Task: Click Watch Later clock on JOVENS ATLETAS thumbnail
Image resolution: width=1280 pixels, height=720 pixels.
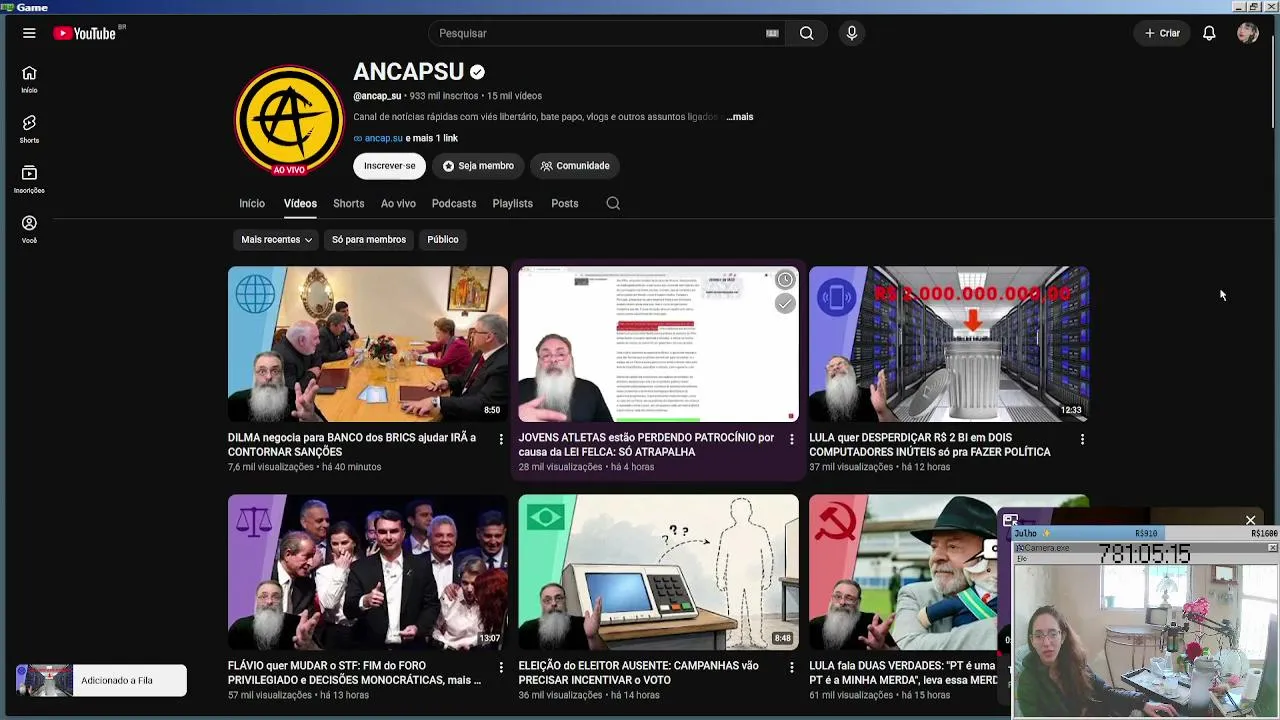Action: point(785,280)
